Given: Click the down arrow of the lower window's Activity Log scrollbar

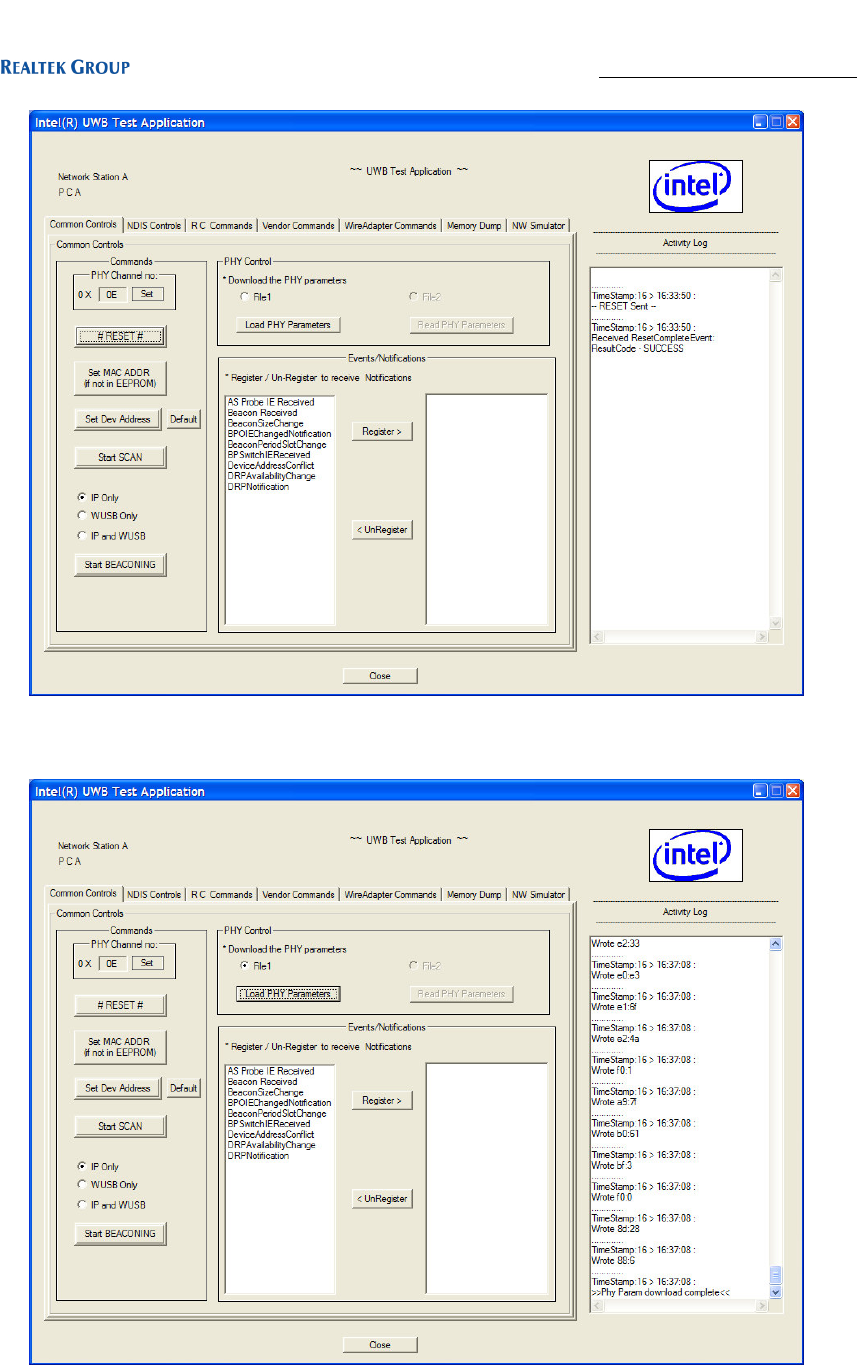Looking at the screenshot, I should point(774,1292).
